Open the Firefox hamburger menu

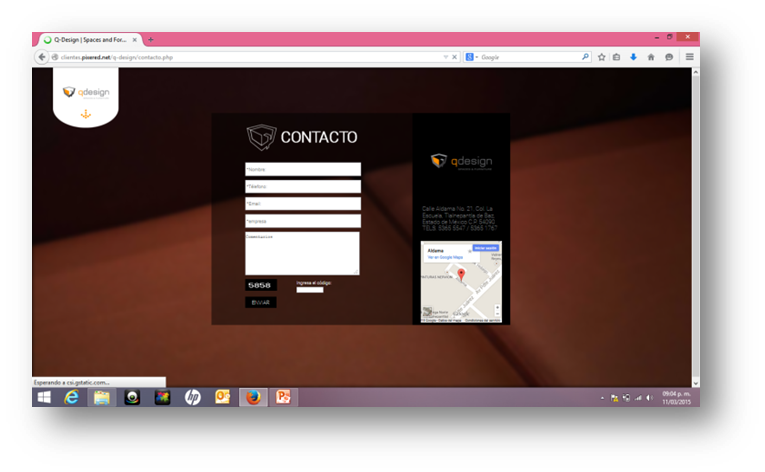(689, 57)
